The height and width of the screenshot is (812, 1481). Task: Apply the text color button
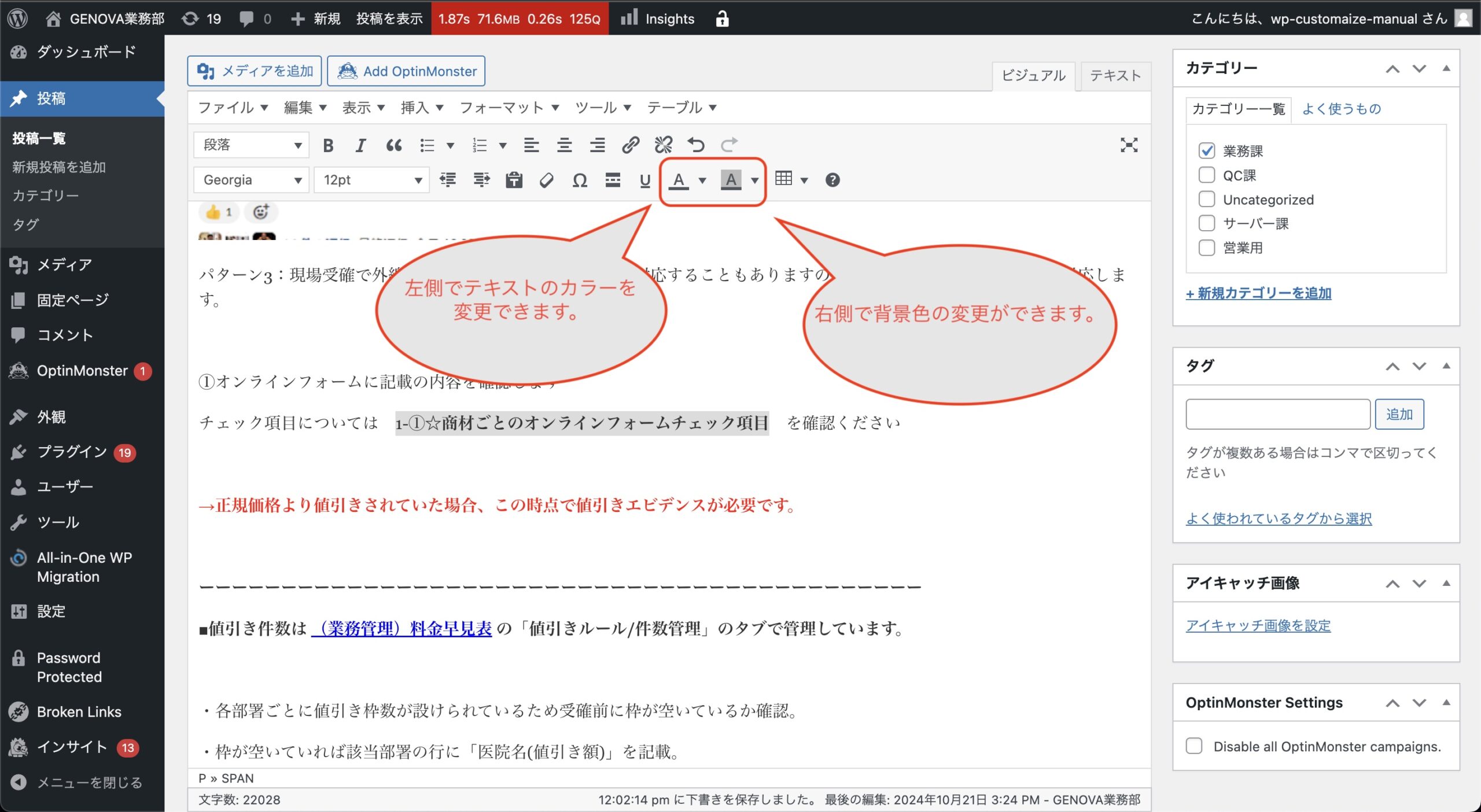pos(679,180)
